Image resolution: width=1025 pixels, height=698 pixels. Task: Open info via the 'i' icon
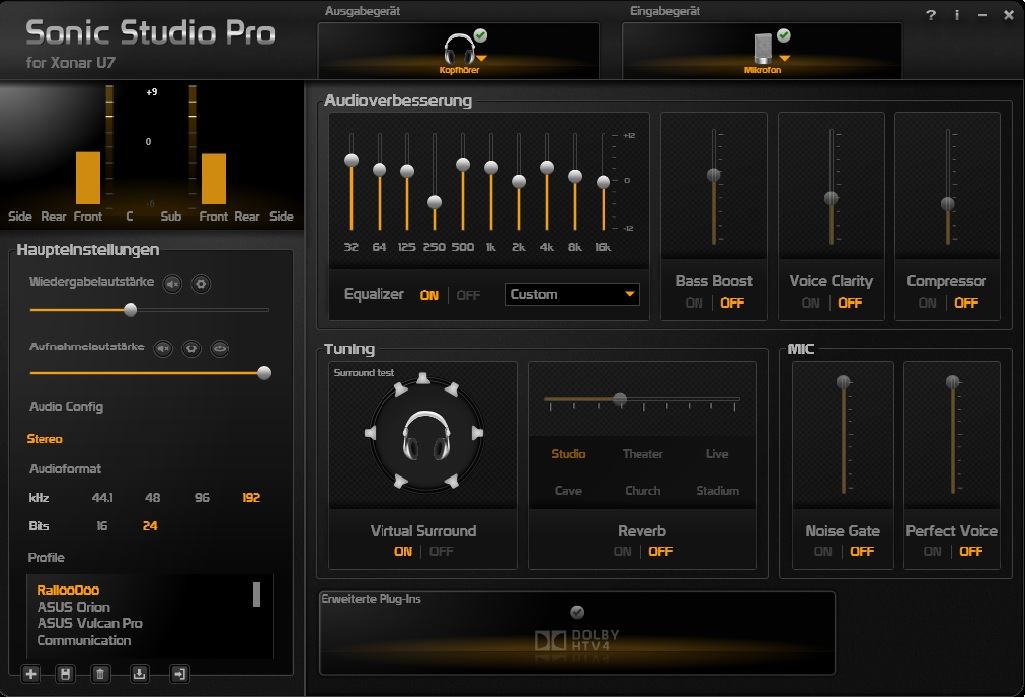(957, 15)
